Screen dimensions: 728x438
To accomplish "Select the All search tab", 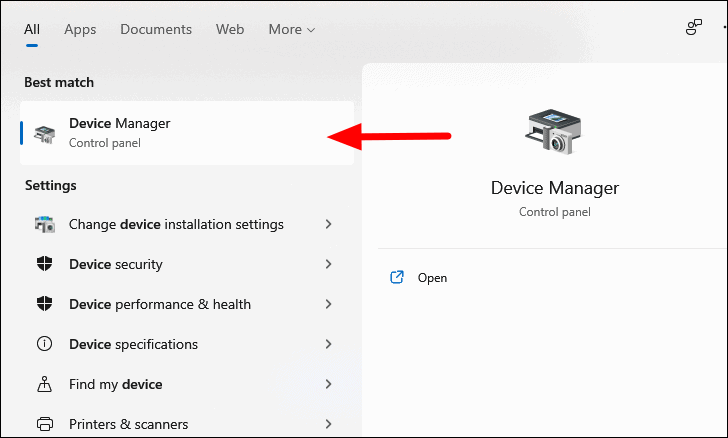I will click(x=32, y=29).
